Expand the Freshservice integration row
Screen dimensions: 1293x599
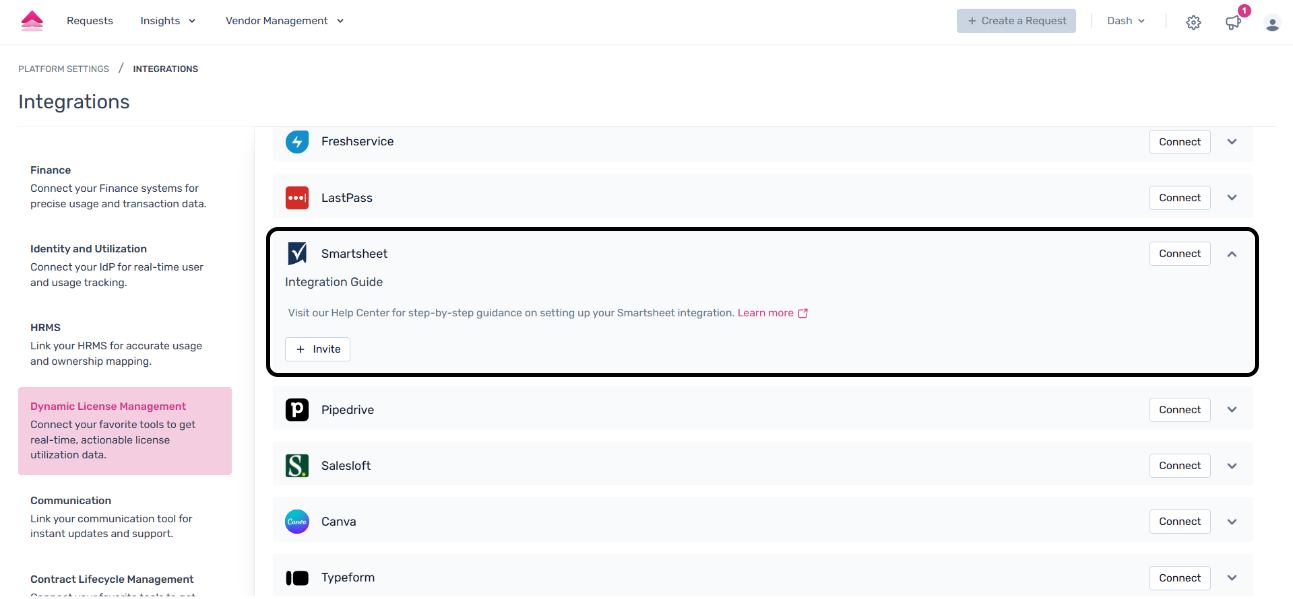point(1232,142)
